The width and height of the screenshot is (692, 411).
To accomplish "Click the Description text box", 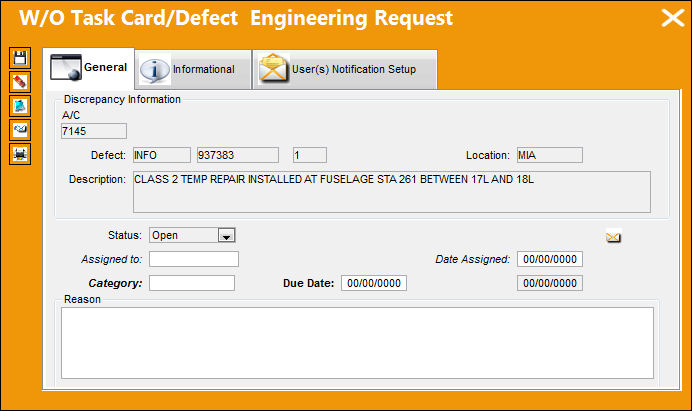I will [x=392, y=192].
